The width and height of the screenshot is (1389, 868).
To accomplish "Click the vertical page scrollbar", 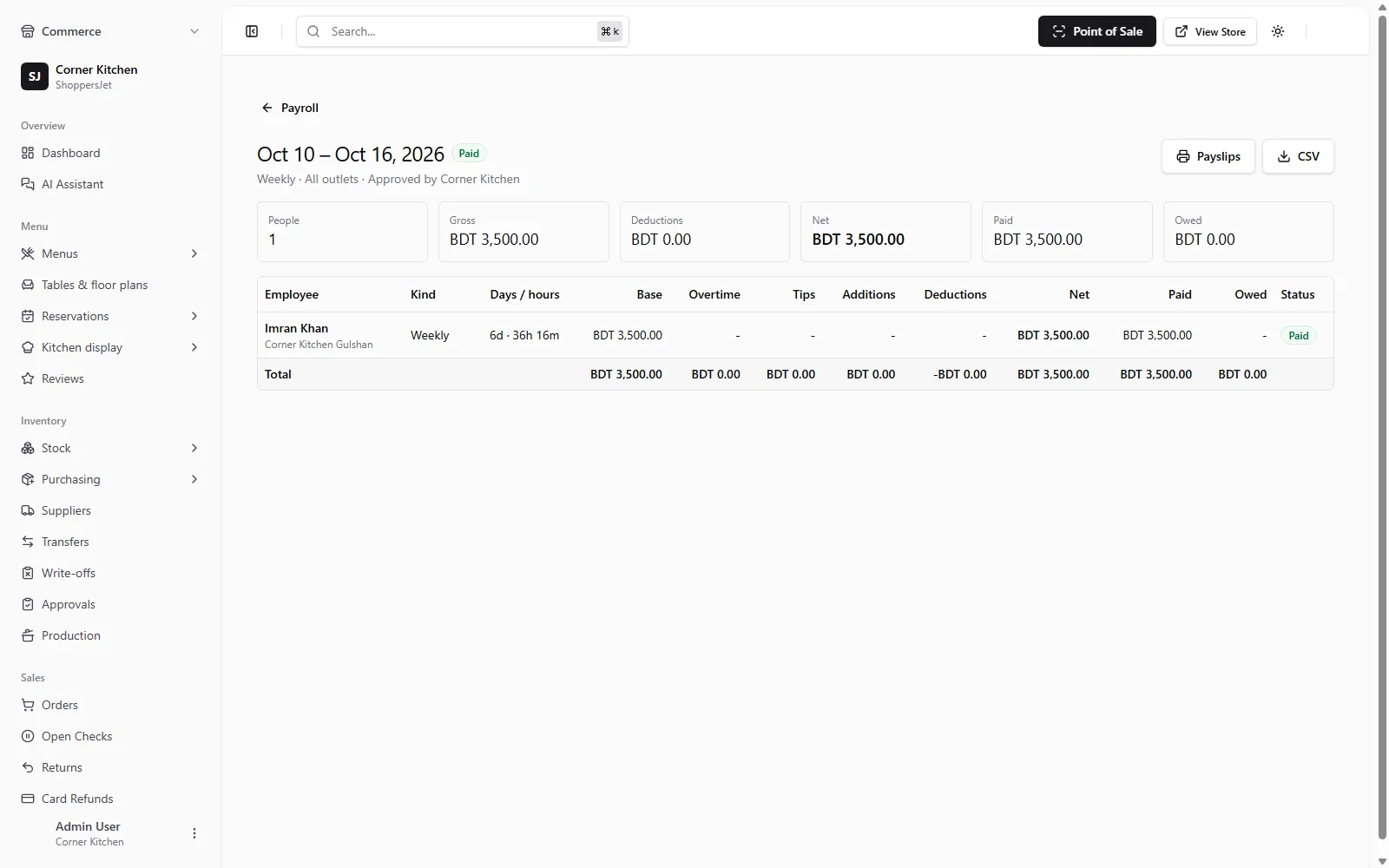I will coord(1382,425).
